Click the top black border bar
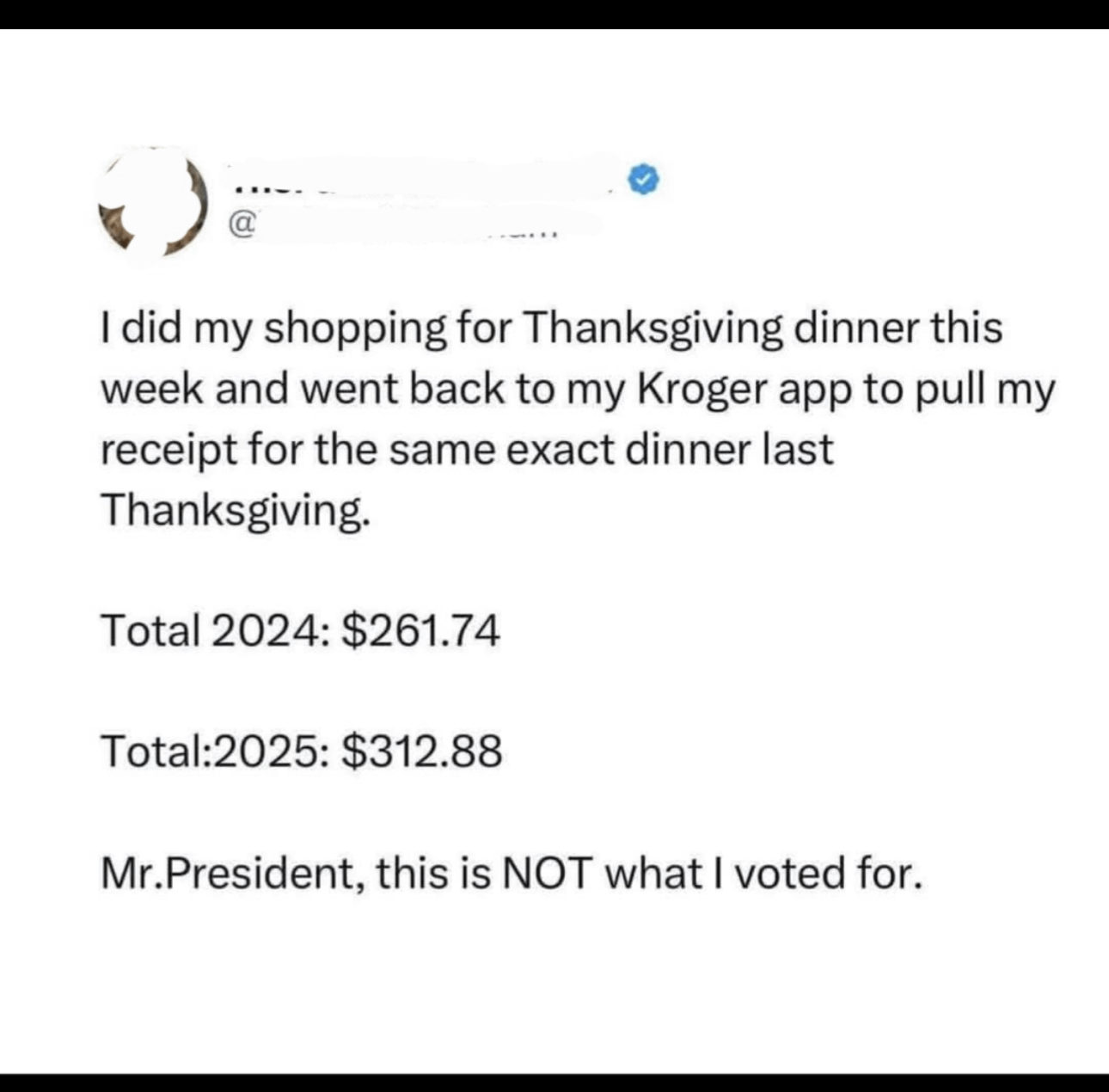Viewport: 1109px width, 1092px height. tap(554, 14)
